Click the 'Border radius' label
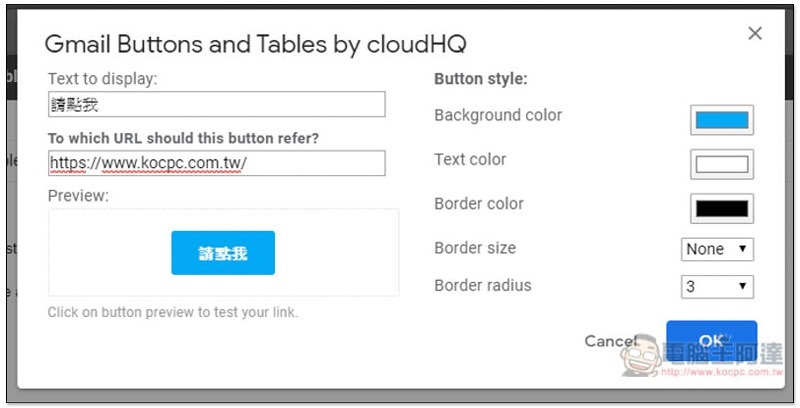The width and height of the screenshot is (800, 408). tap(483, 286)
